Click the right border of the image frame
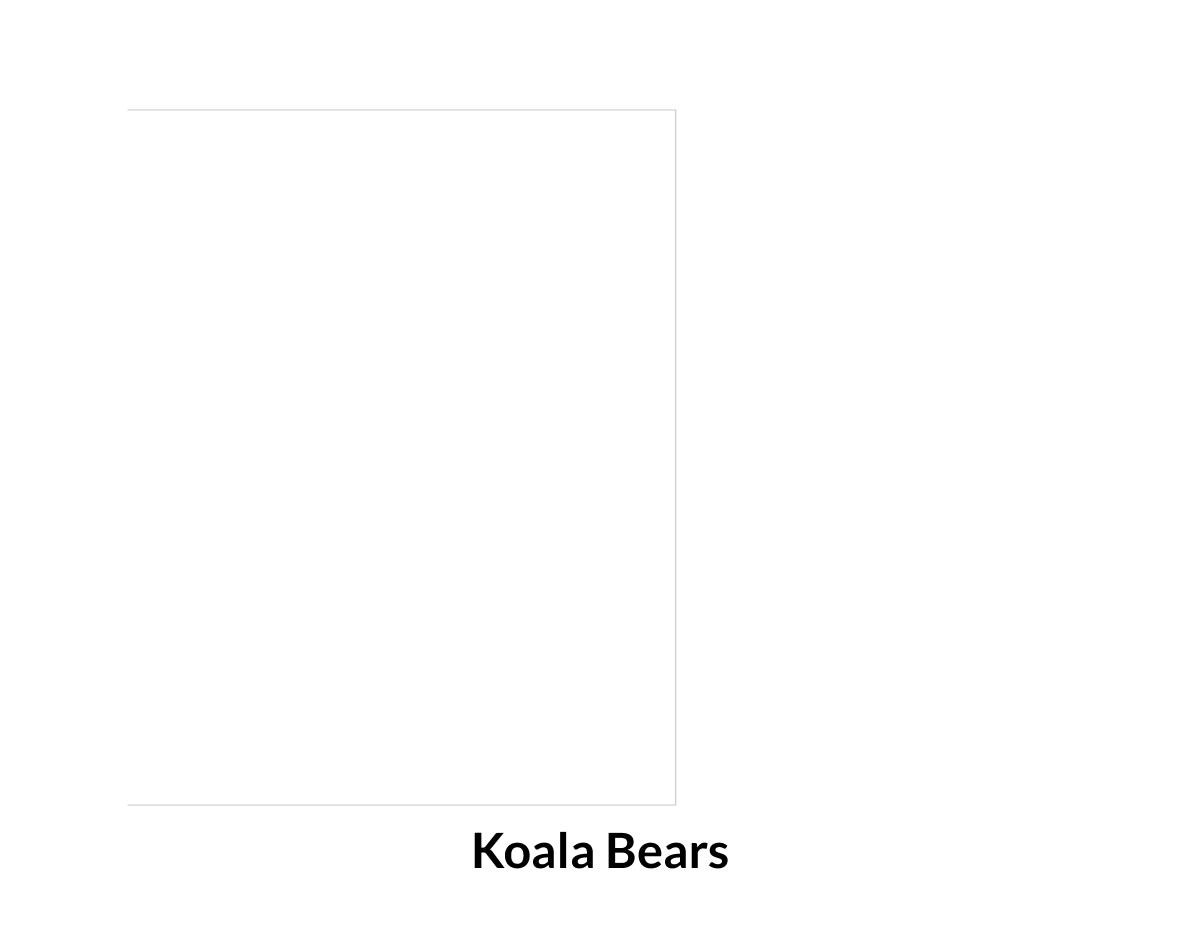This screenshot has height=934, width=1200. (x=676, y=457)
